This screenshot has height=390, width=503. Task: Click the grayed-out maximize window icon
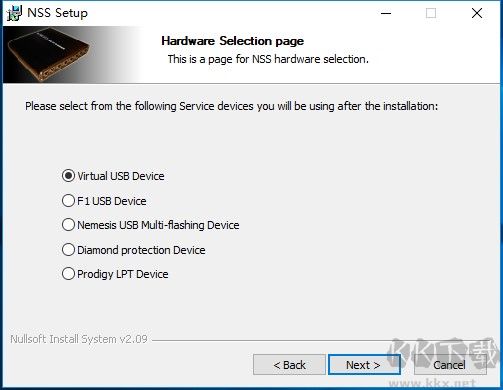click(x=431, y=13)
